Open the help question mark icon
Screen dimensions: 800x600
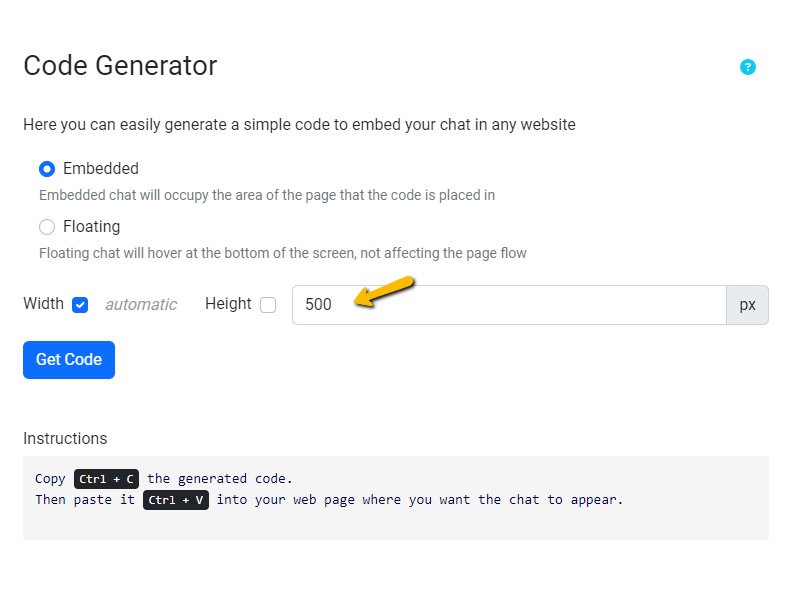[748, 67]
